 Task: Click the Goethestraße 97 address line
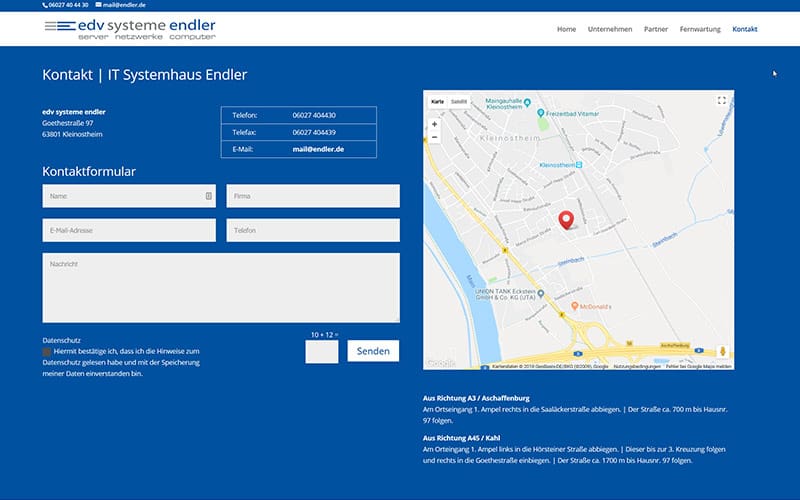pyautogui.click(x=68, y=123)
